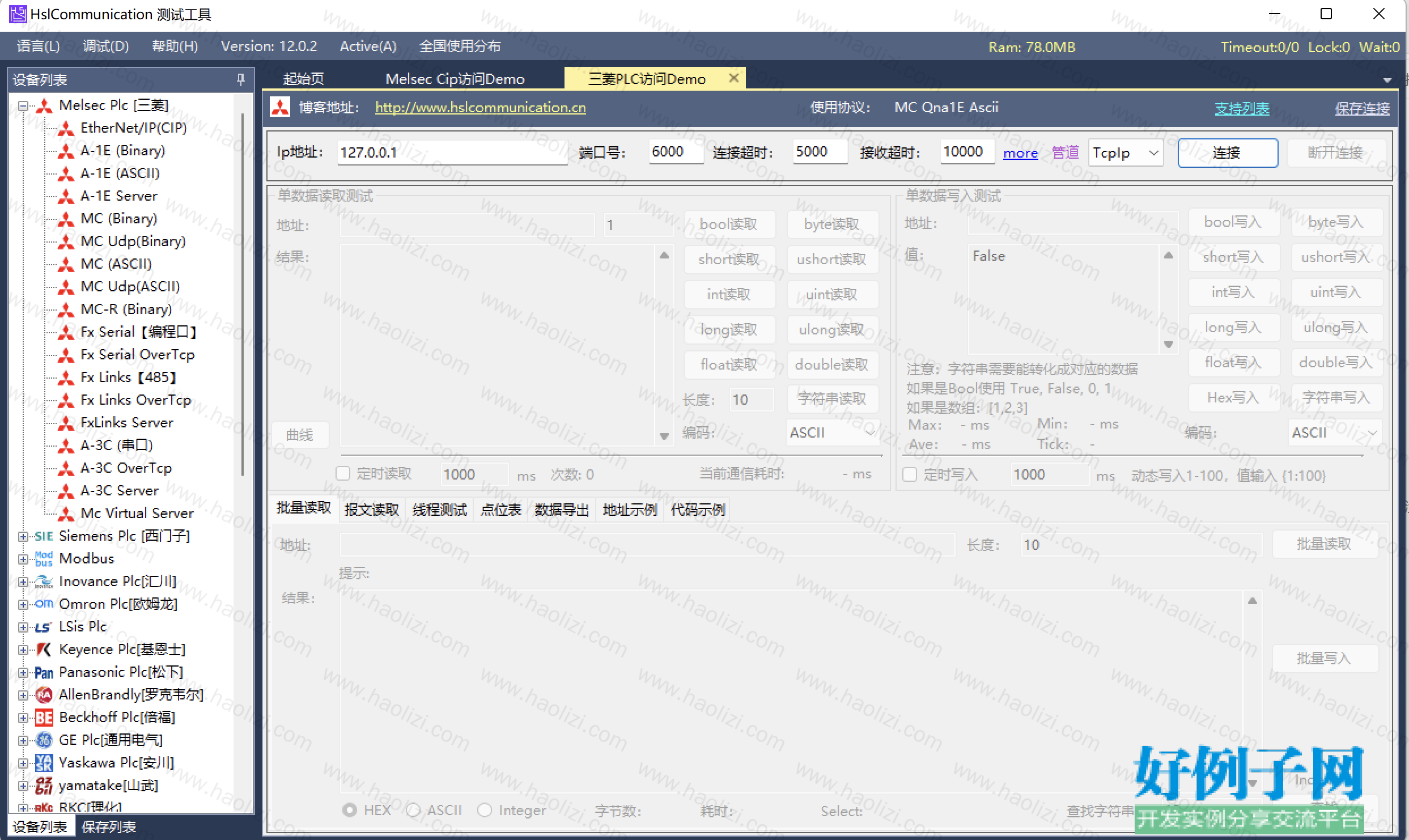The width and height of the screenshot is (1409, 840).
Task: Click the icon beside MC (Binary)
Action: 66,219
